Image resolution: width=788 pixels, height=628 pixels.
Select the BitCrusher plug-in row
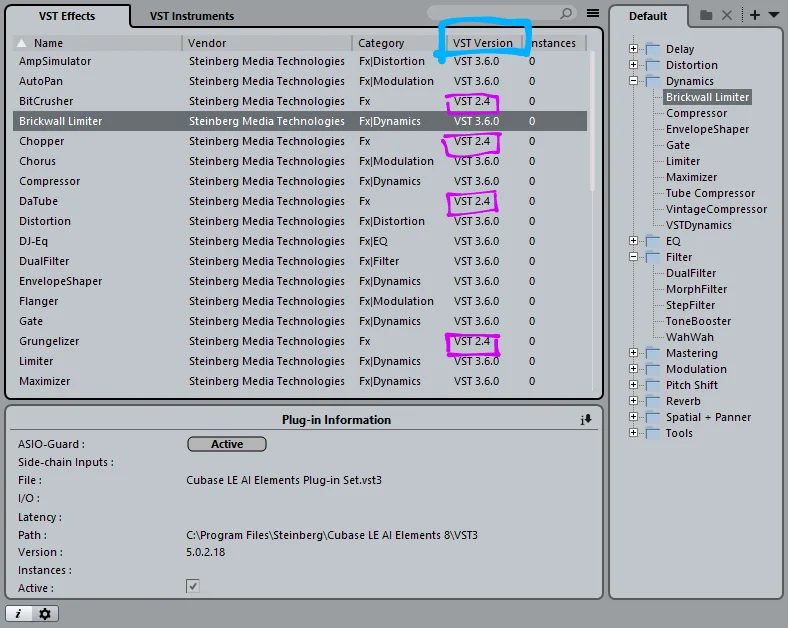click(x=300, y=101)
